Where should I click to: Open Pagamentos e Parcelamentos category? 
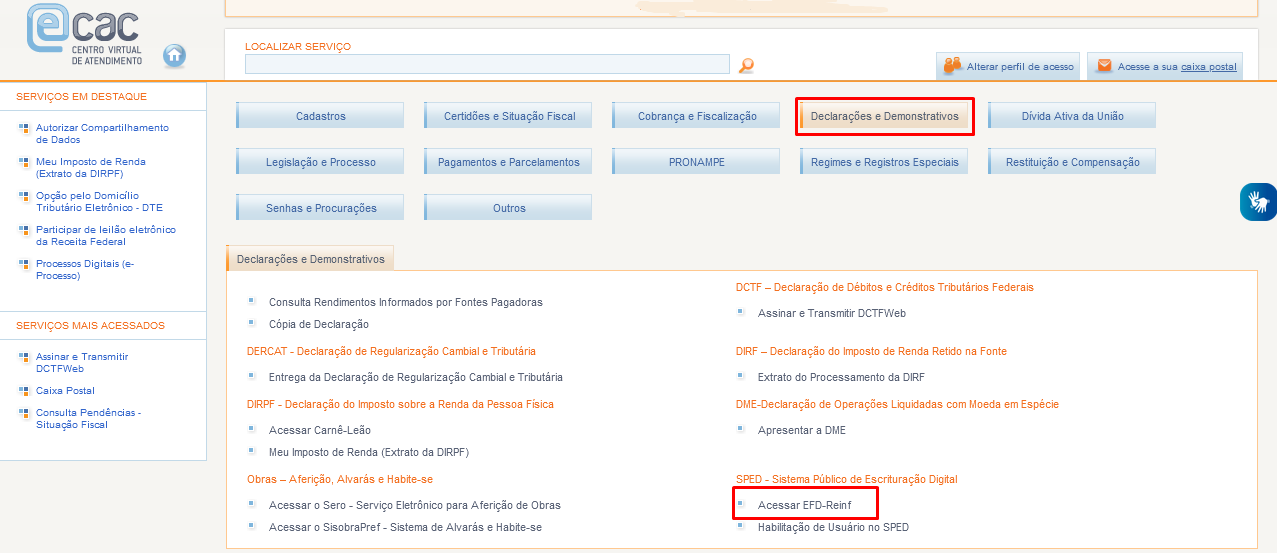508,162
